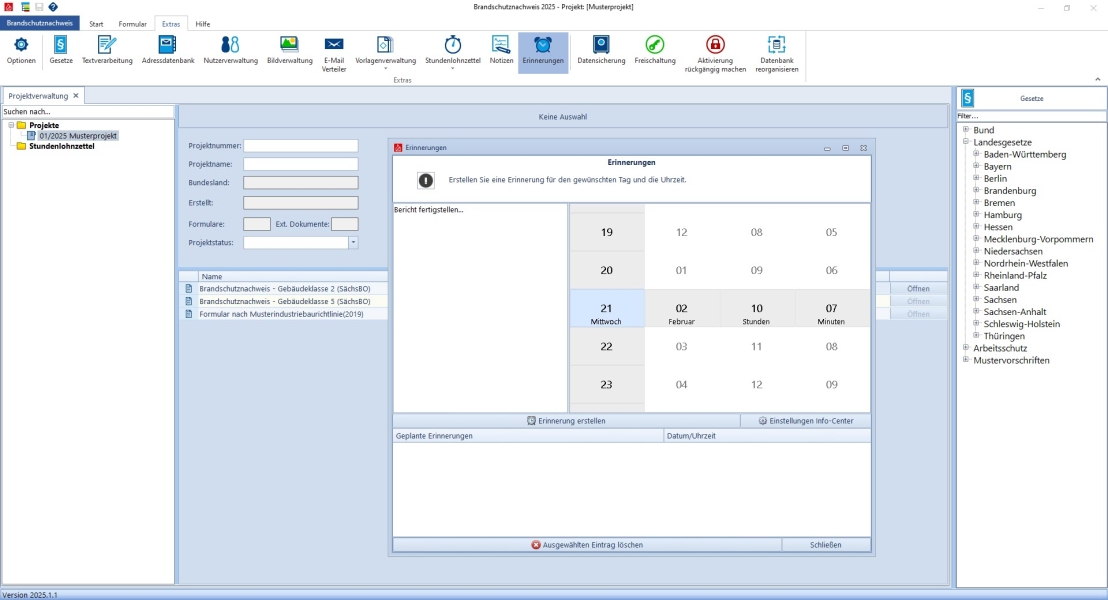Switch to the Start ribbon tab
This screenshot has height=600, width=1108.
pos(96,24)
